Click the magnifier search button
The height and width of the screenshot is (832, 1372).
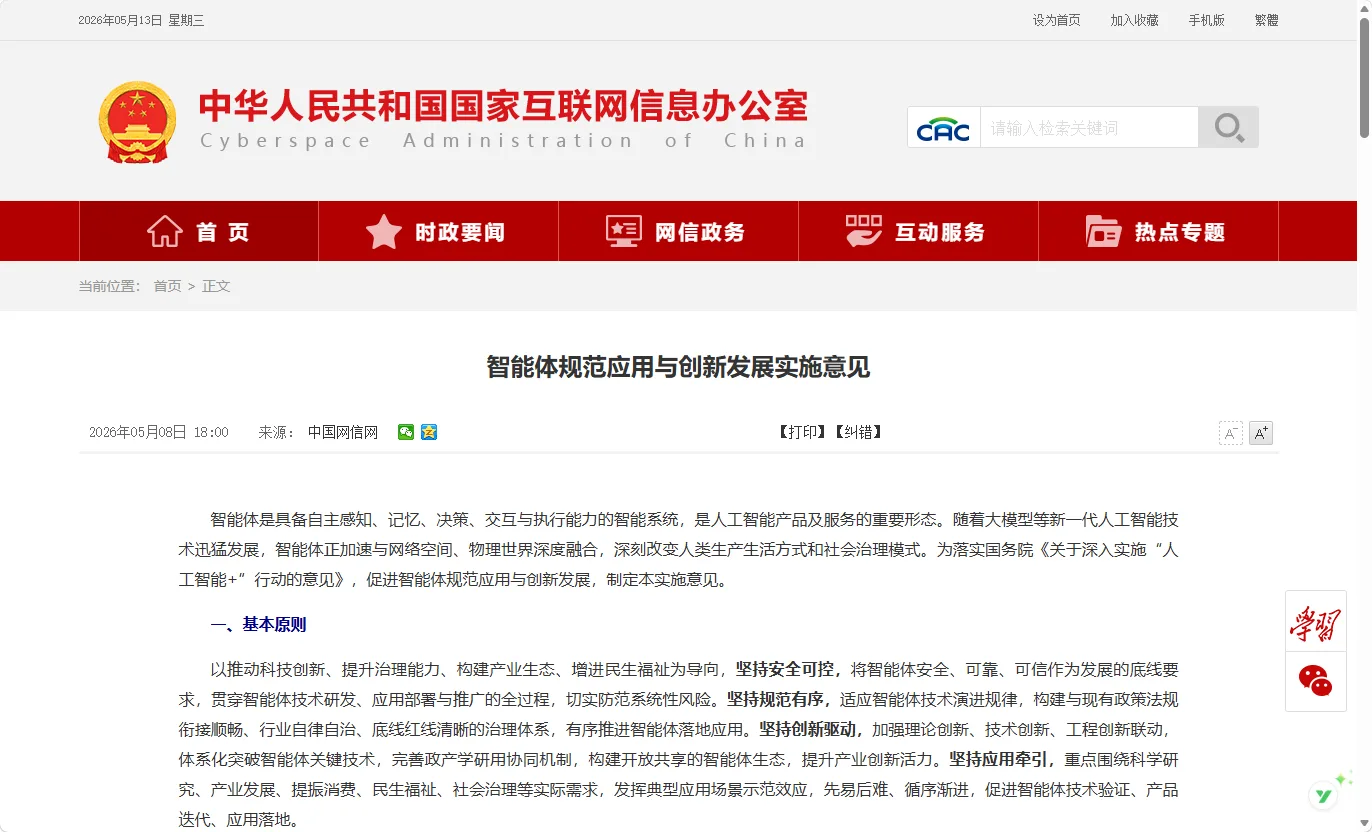[x=1229, y=128]
